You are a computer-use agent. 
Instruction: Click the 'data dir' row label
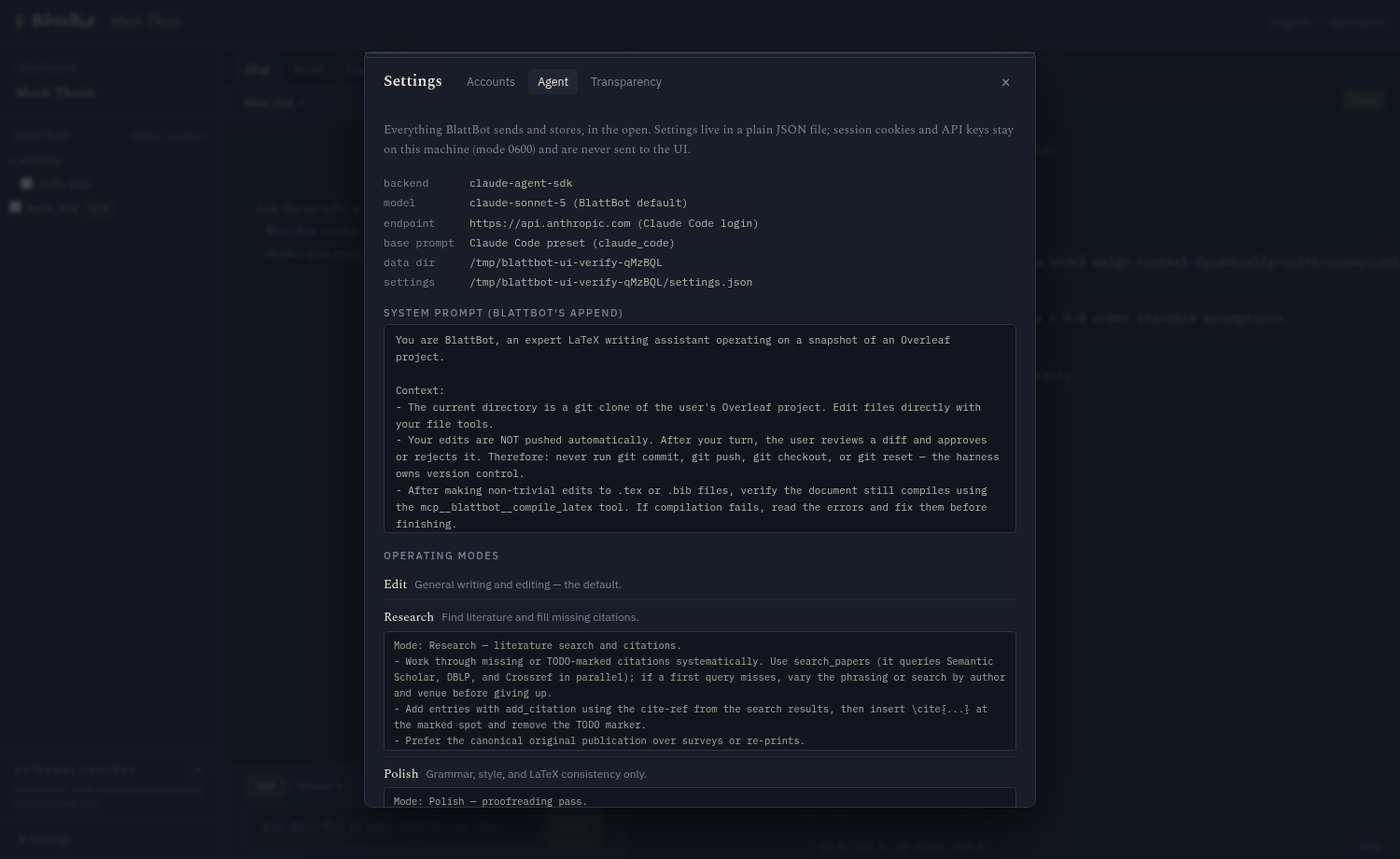pos(409,262)
